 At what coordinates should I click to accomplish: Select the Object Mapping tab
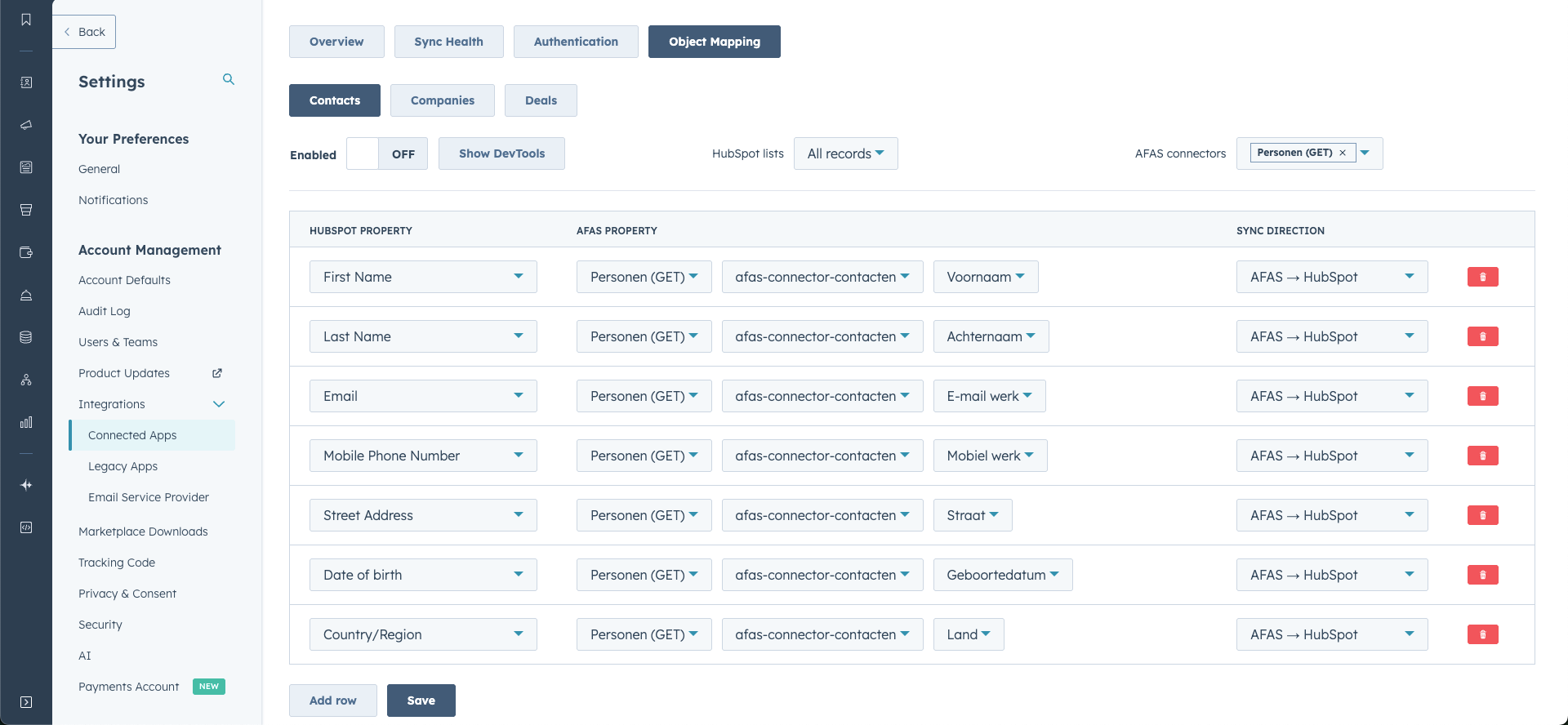tap(715, 42)
